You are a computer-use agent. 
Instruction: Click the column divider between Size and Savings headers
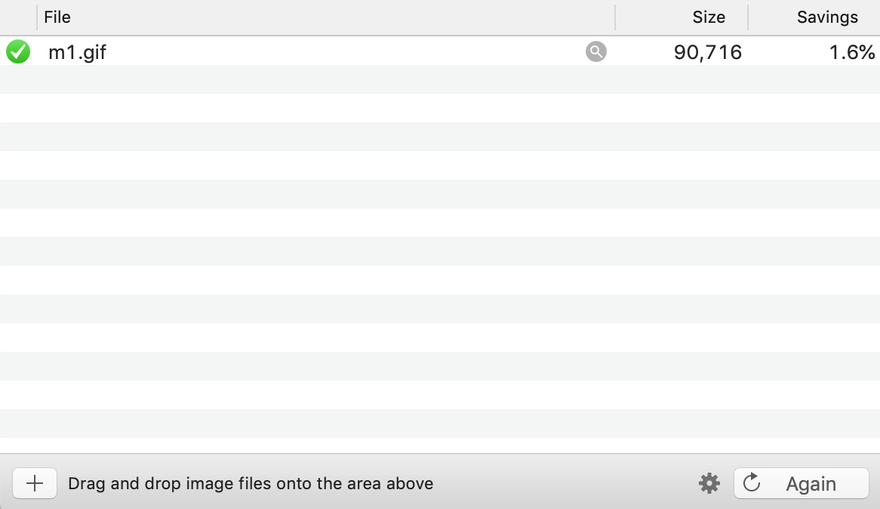pos(748,17)
